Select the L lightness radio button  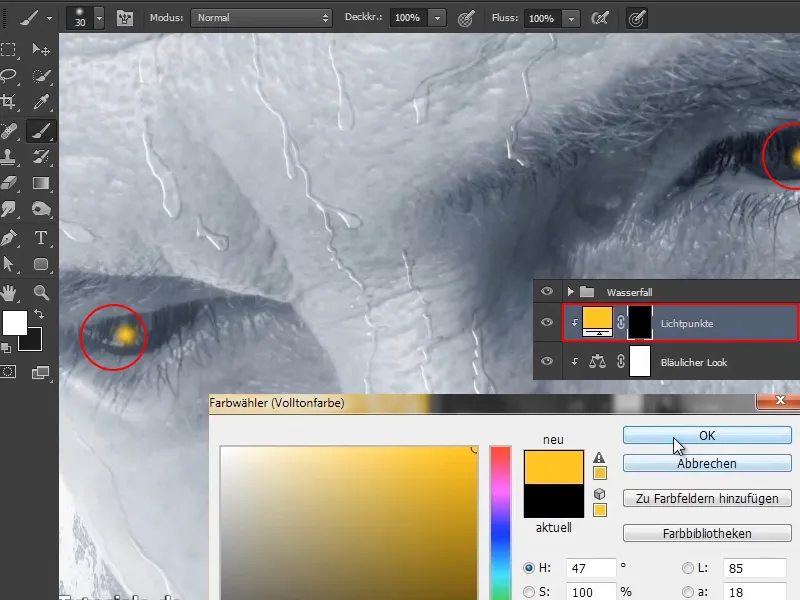coord(688,568)
